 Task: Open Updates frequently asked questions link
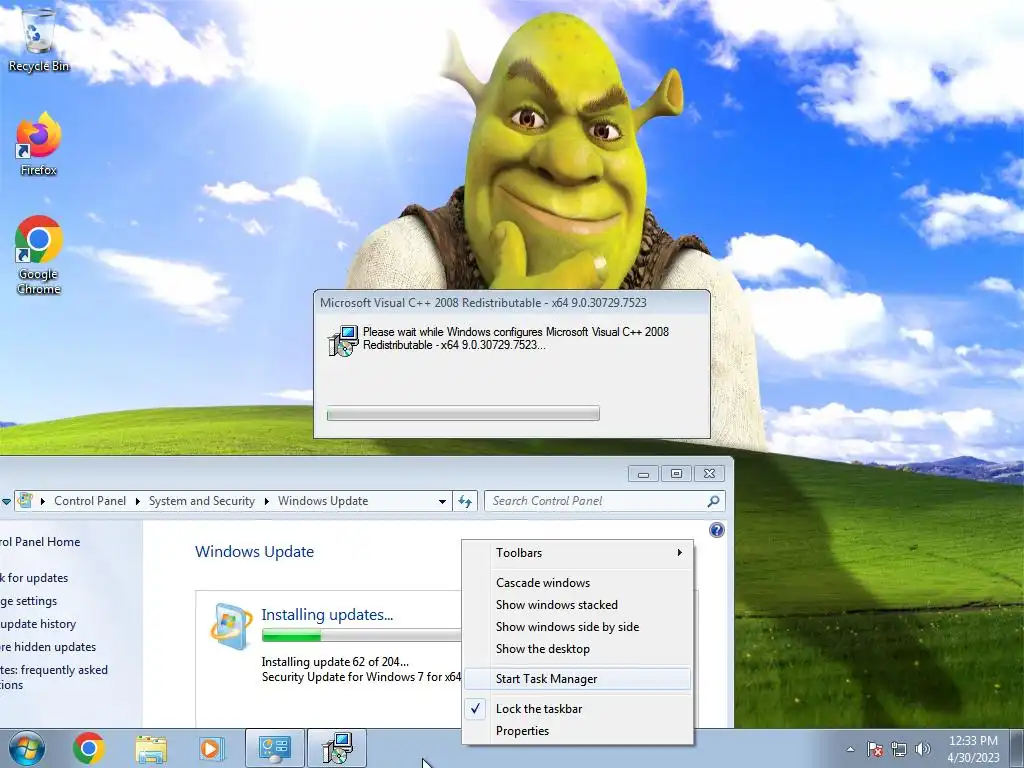pos(54,677)
